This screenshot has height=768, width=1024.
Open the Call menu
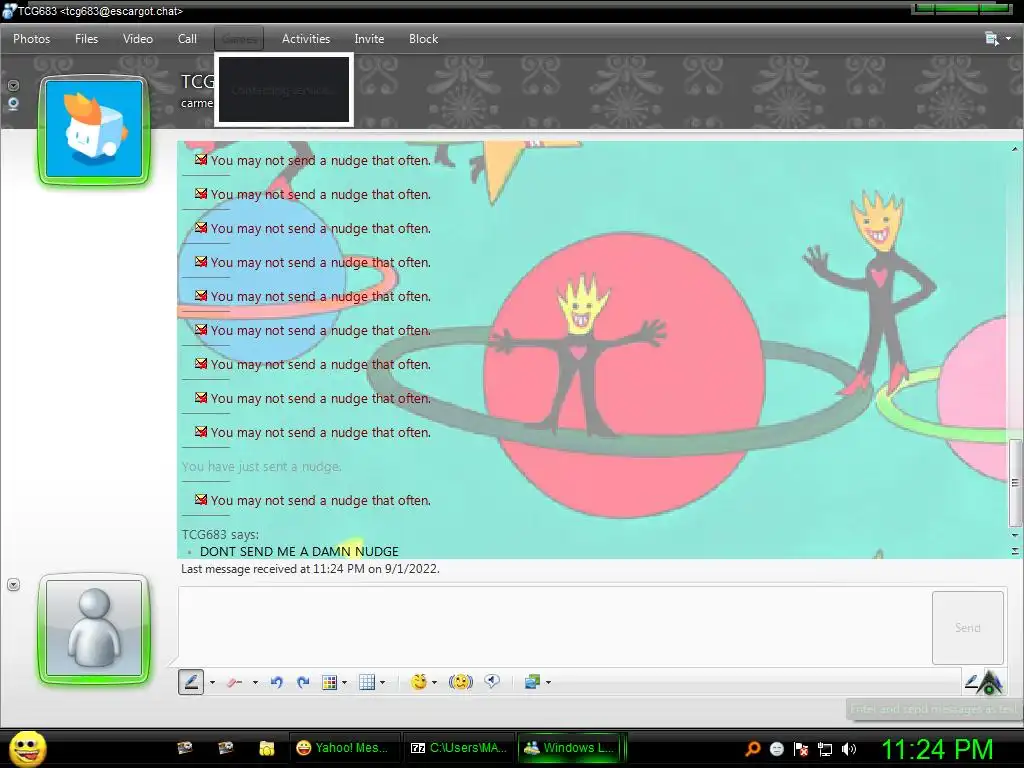(187, 39)
